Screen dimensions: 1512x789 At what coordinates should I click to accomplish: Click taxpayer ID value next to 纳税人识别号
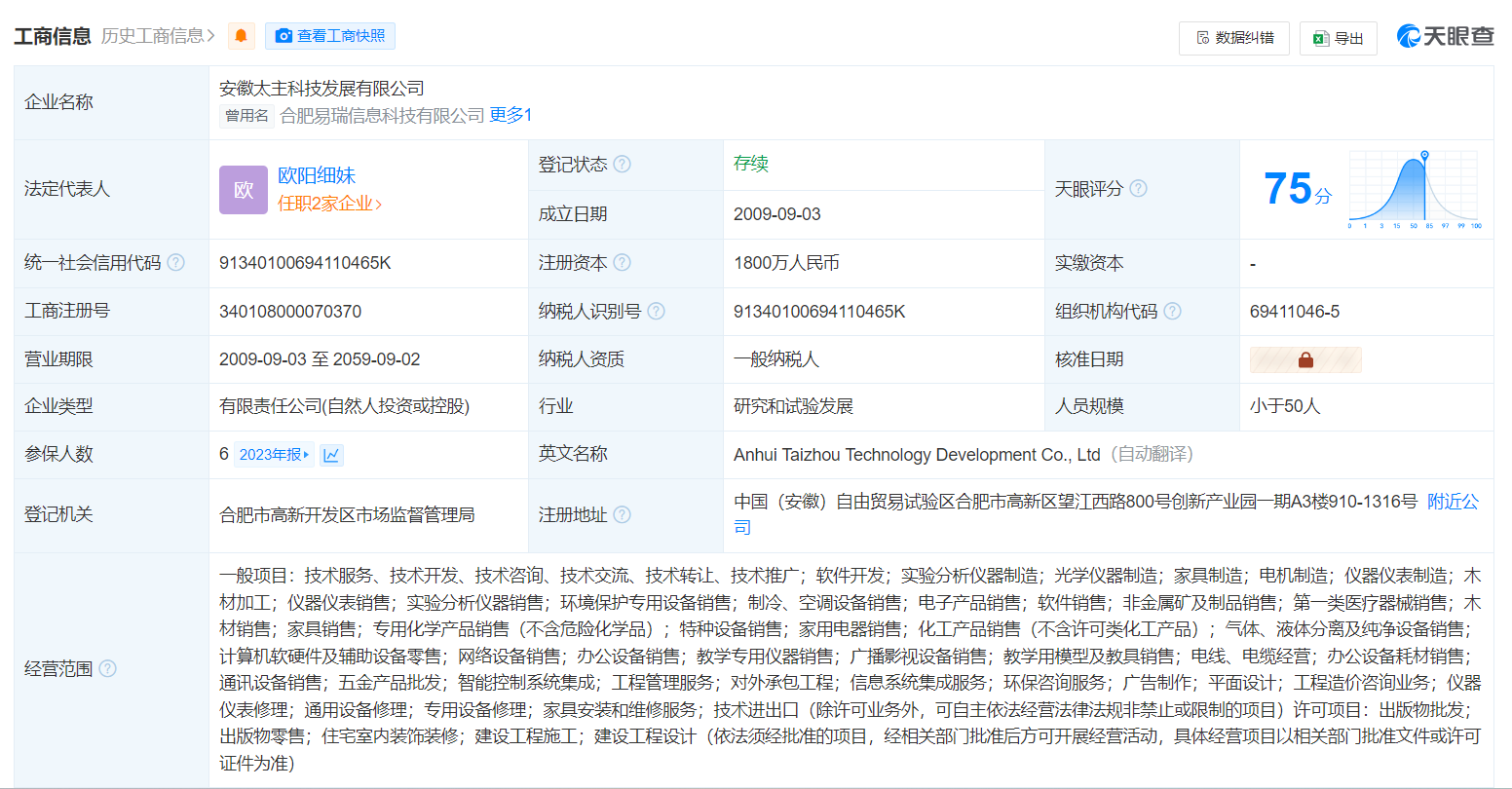click(x=819, y=312)
